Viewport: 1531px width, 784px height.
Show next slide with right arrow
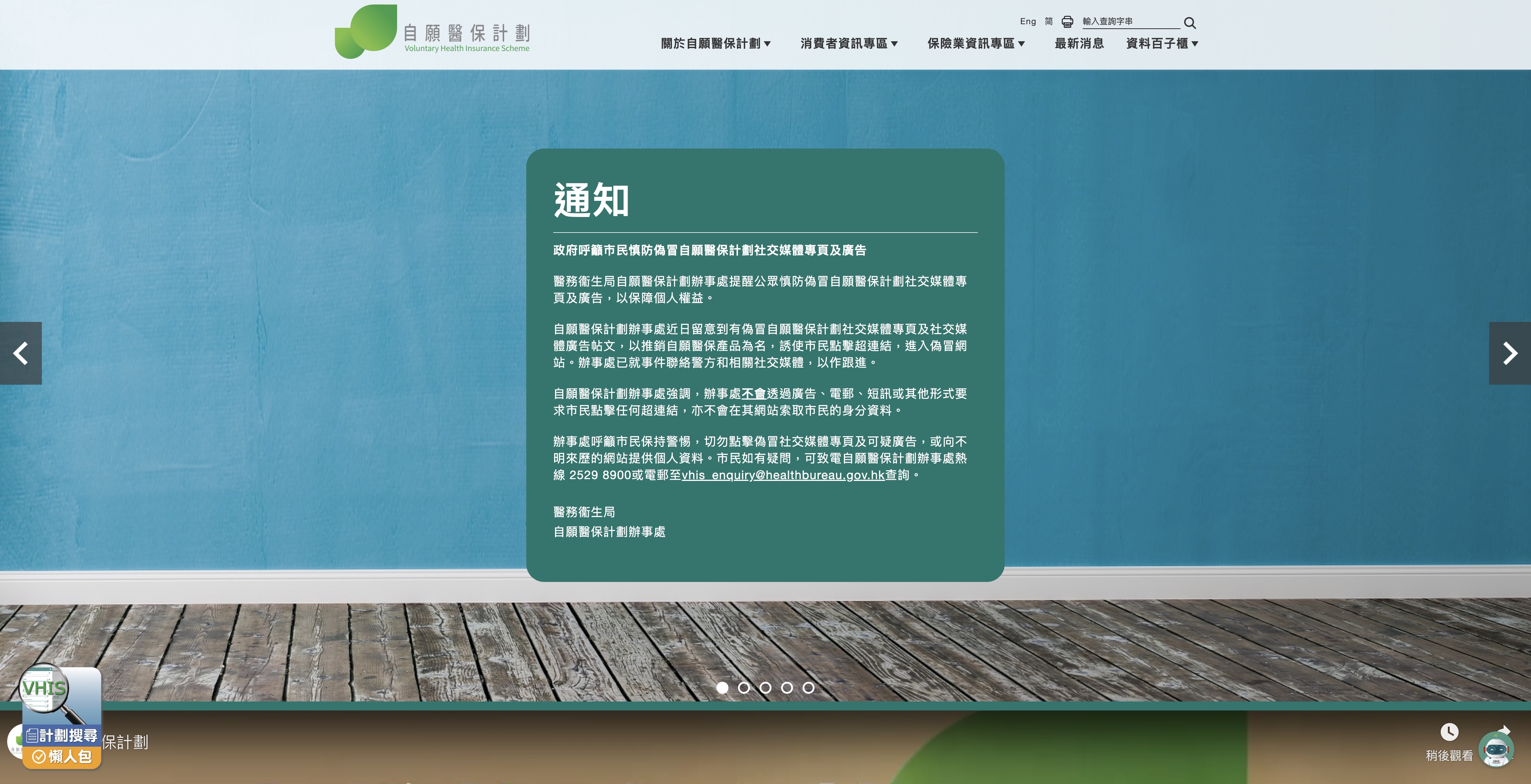1509,353
